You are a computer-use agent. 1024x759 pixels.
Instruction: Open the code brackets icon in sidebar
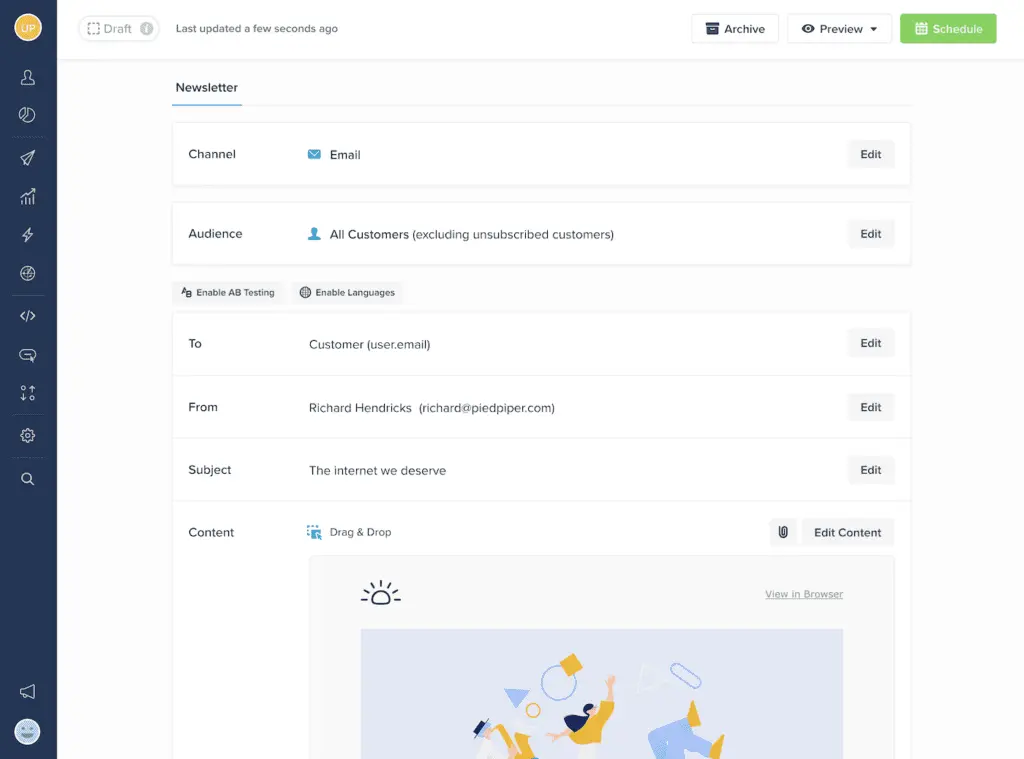28,316
